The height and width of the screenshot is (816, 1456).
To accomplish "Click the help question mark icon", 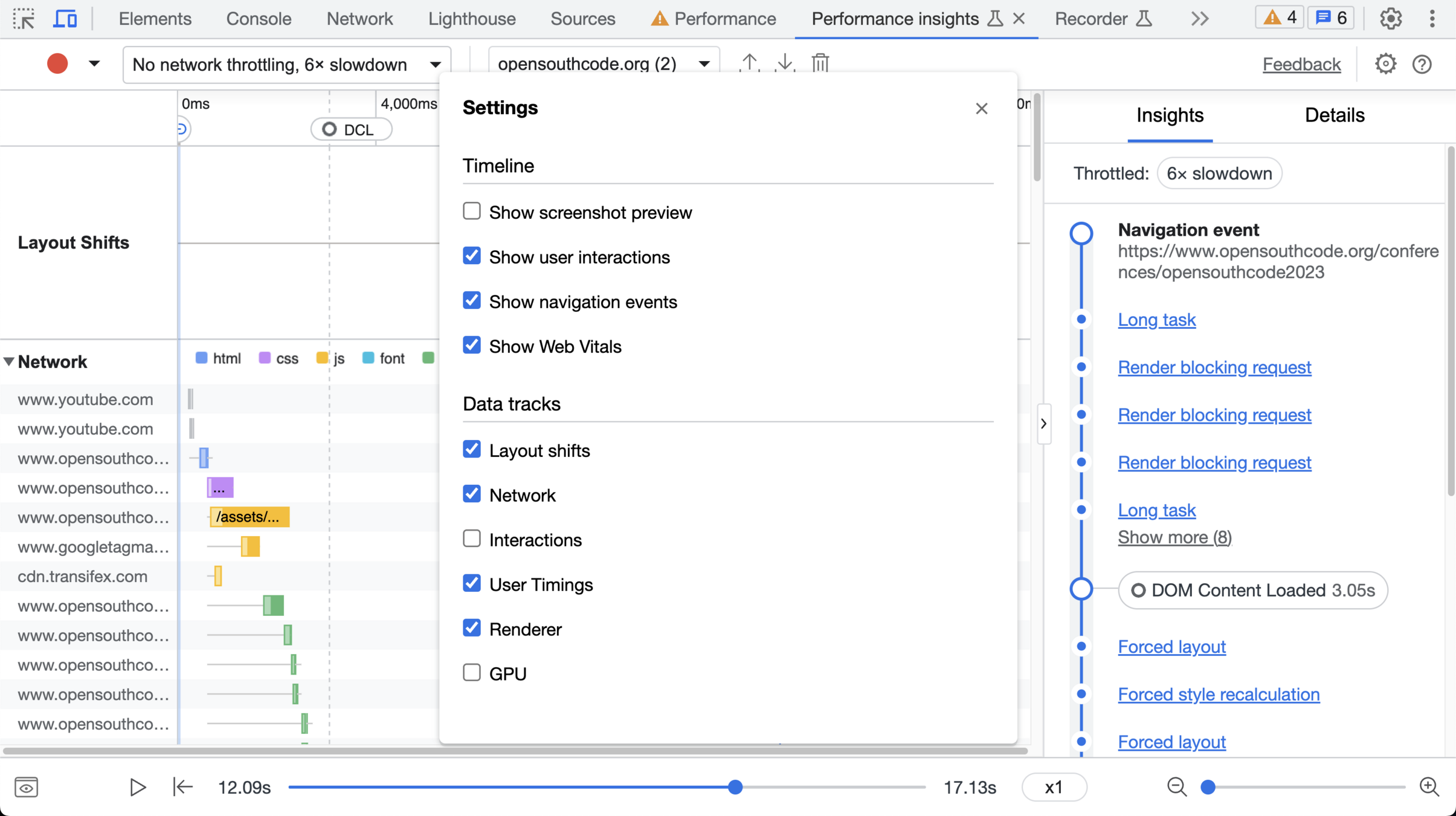I will (1422, 64).
